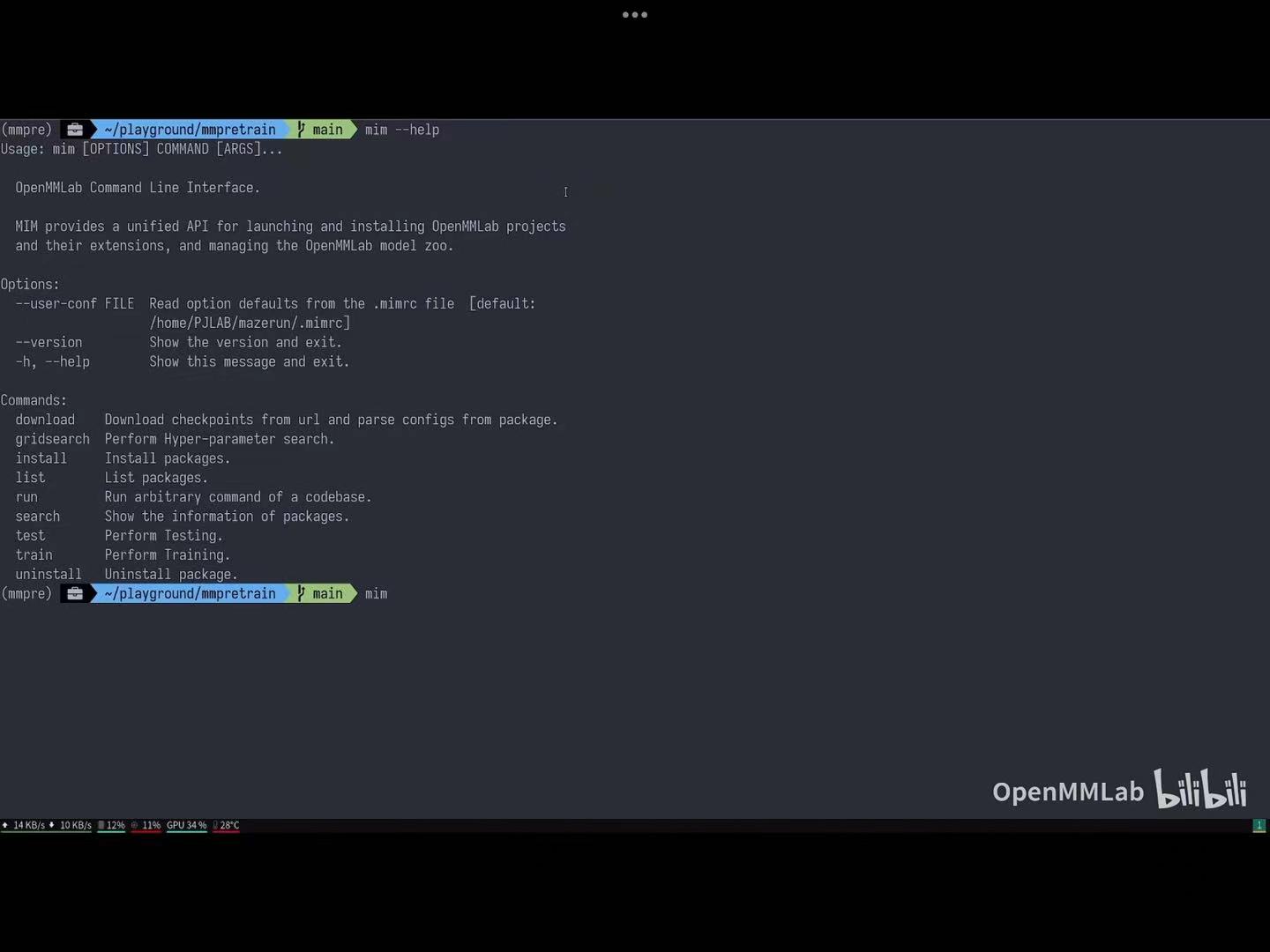Screen dimensions: 1270x952
Task: Click "Show the version and exit." text
Action: (x=246, y=343)
